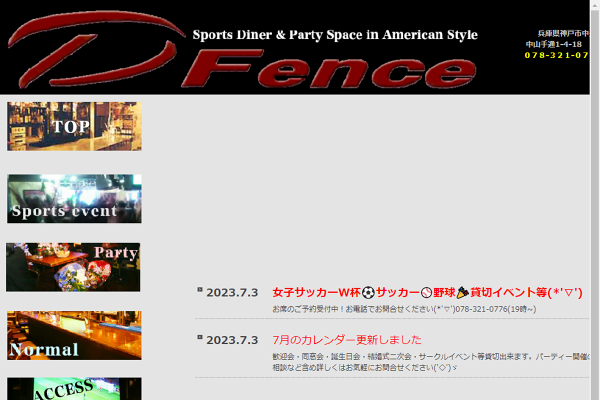
Task: Open the Sports event navigation banner
Action: [x=74, y=199]
